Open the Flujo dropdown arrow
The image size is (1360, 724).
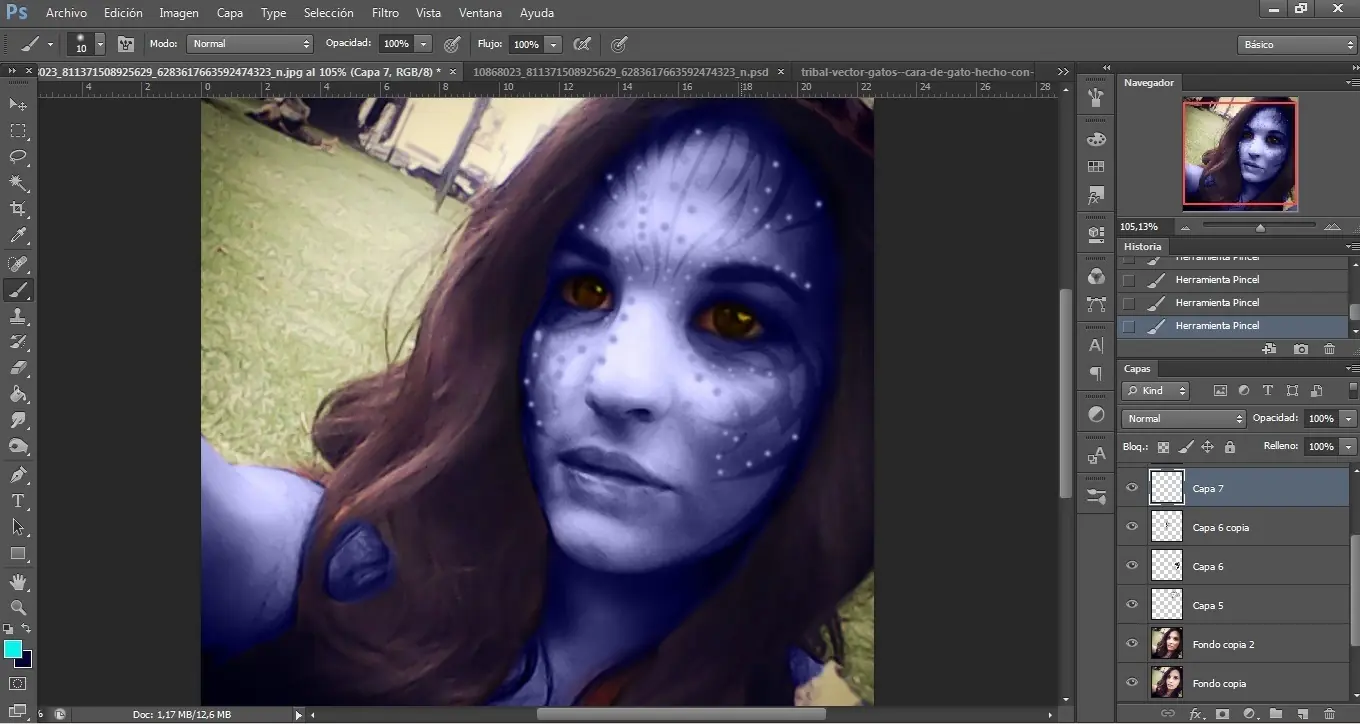(x=553, y=44)
